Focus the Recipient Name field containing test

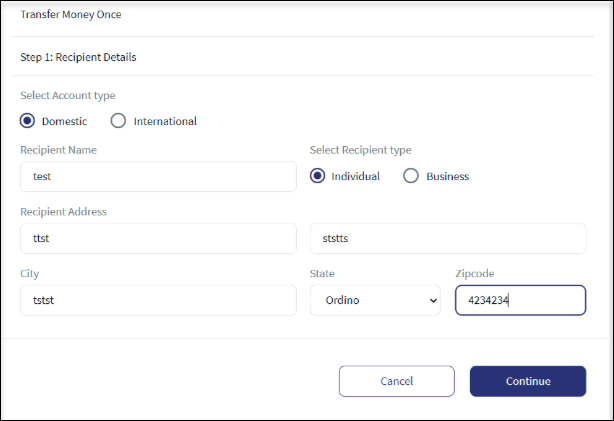coord(158,177)
